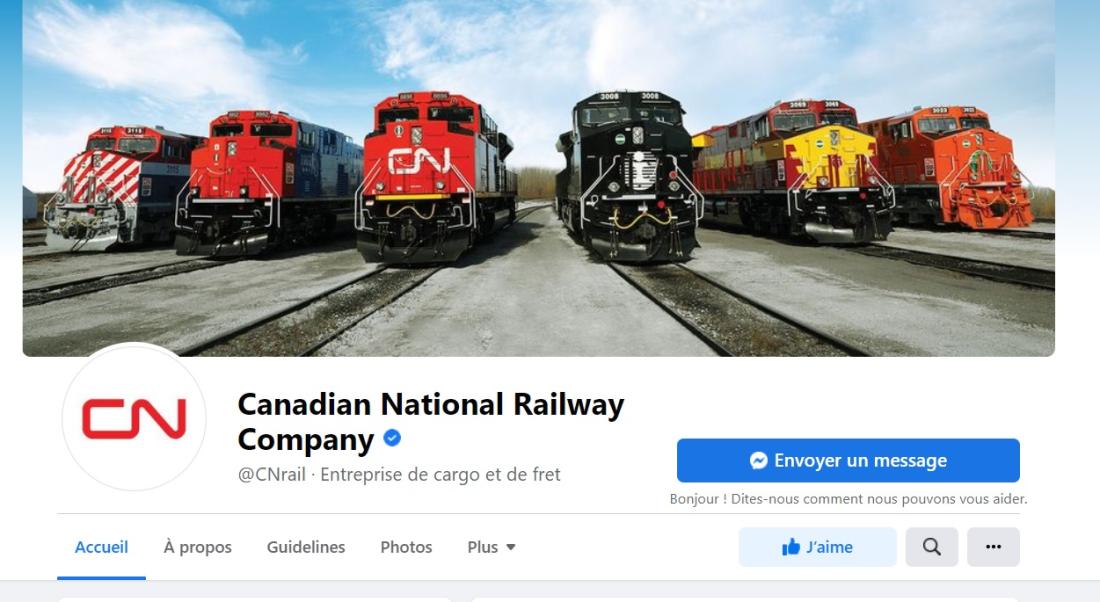
Task: Click the @CNrail username handle
Action: (271, 475)
